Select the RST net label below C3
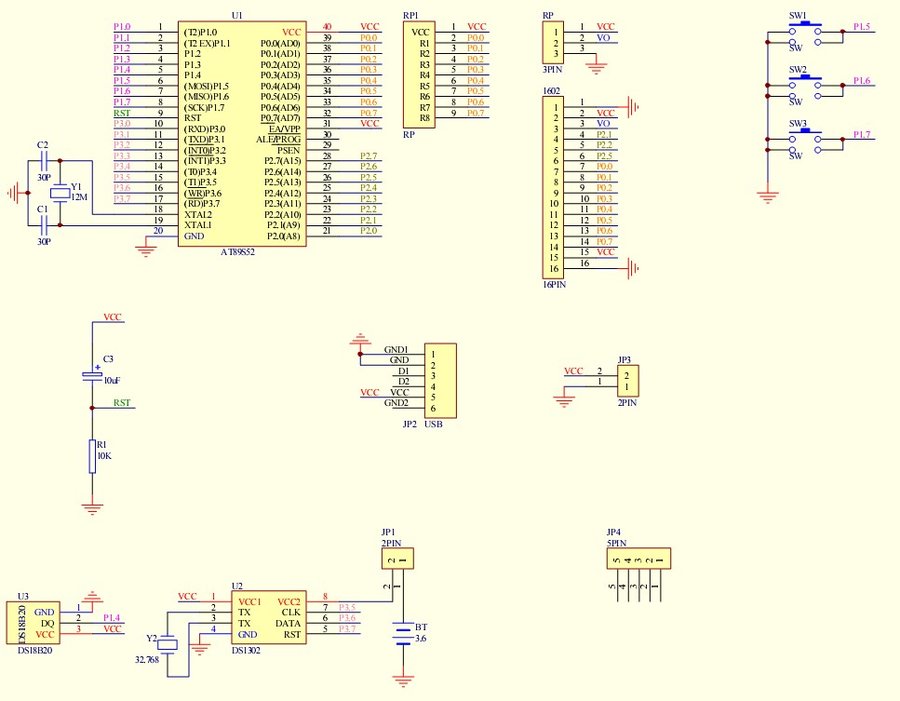Screen dimensions: 900x701 121,403
